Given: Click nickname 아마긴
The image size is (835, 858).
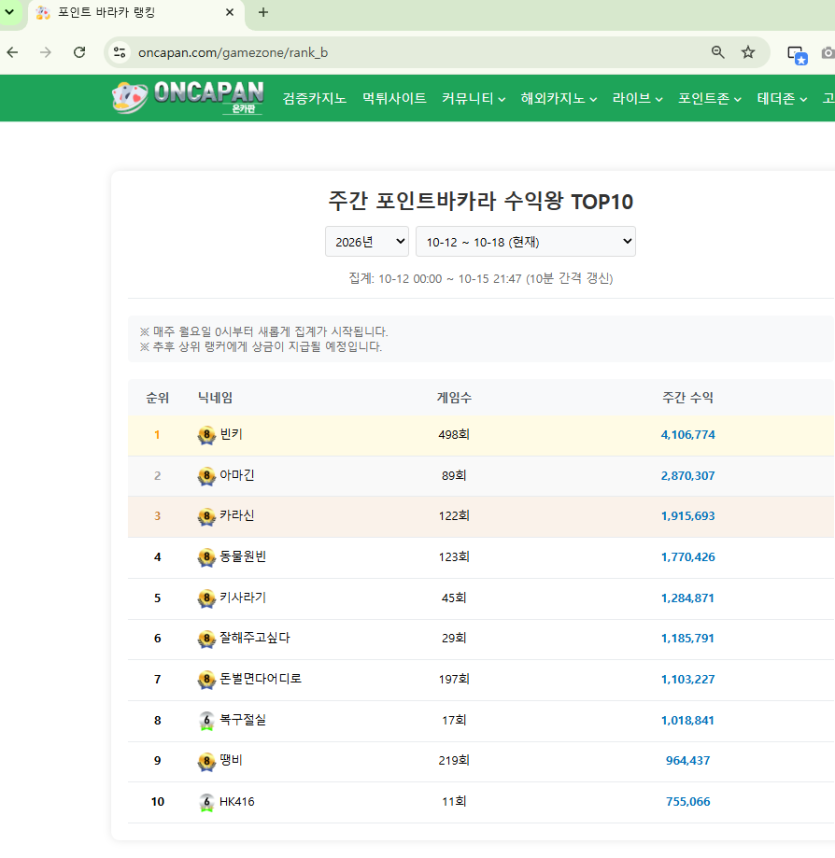Looking at the screenshot, I should [237, 476].
